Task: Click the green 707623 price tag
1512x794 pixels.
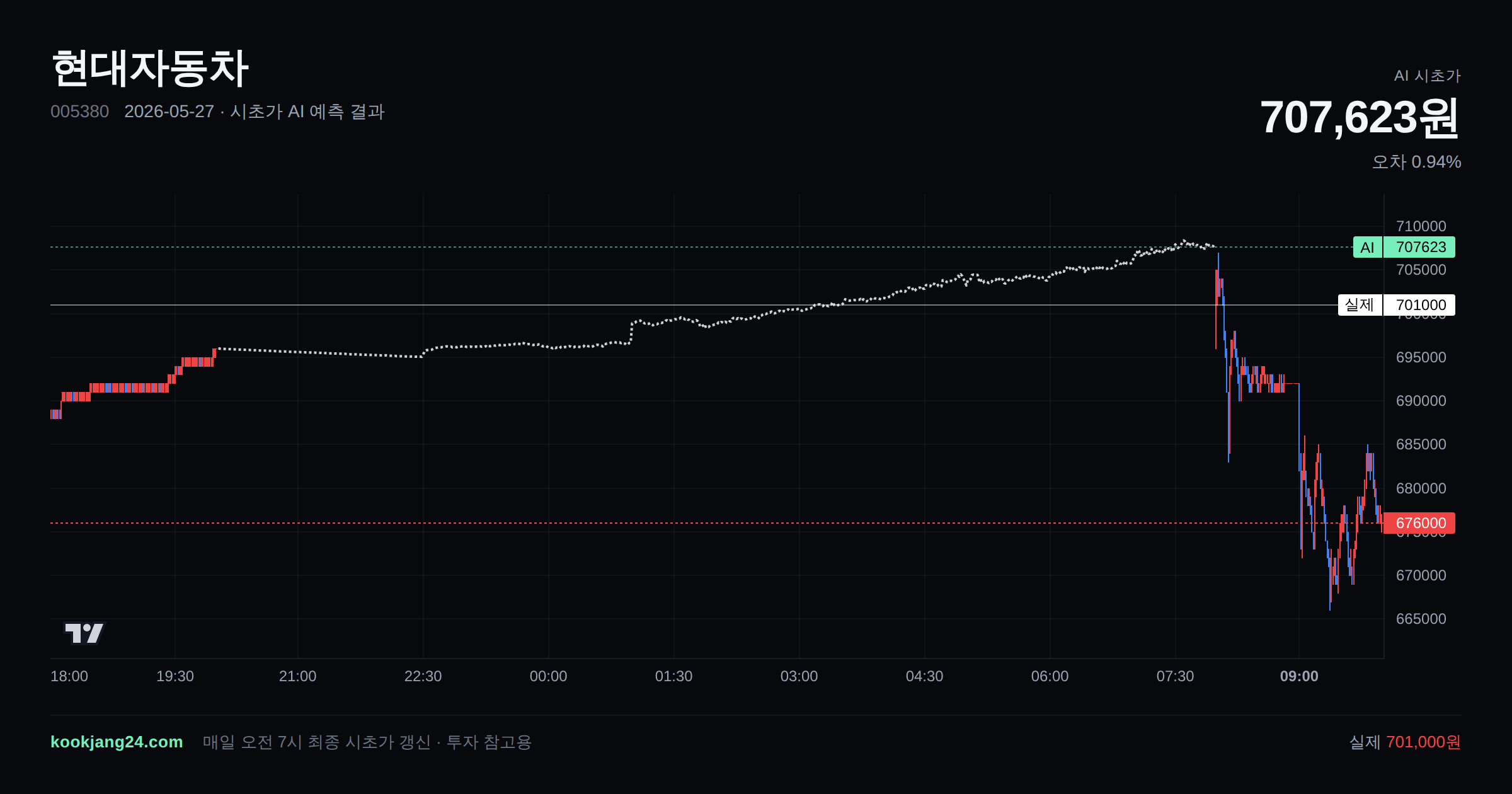Action: pos(1419,247)
